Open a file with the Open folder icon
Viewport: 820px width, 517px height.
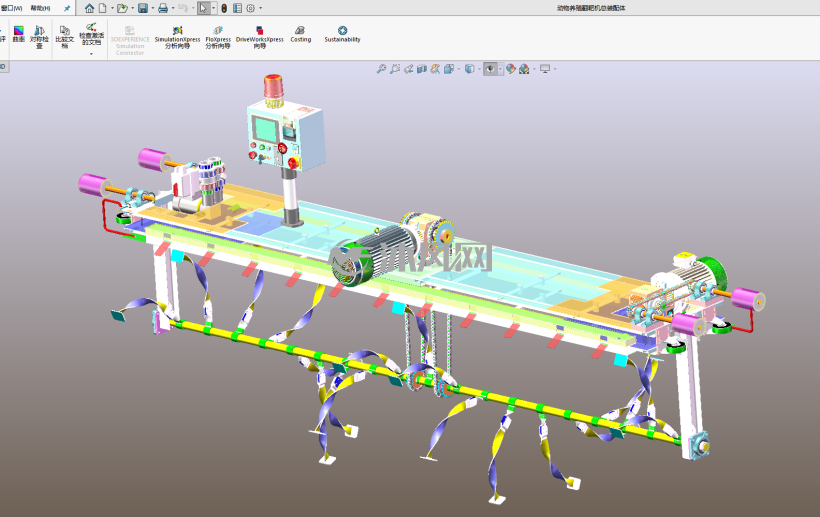(122, 8)
